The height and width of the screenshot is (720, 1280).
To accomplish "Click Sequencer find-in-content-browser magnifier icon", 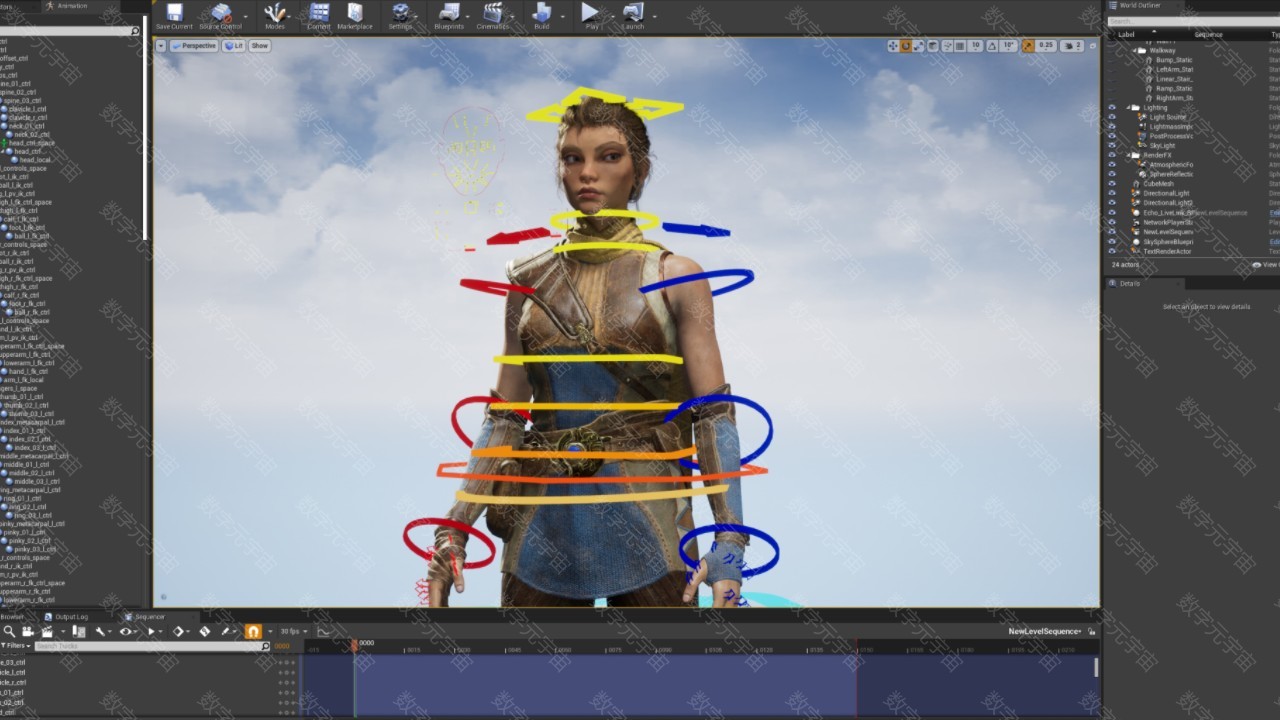I will tap(9, 631).
